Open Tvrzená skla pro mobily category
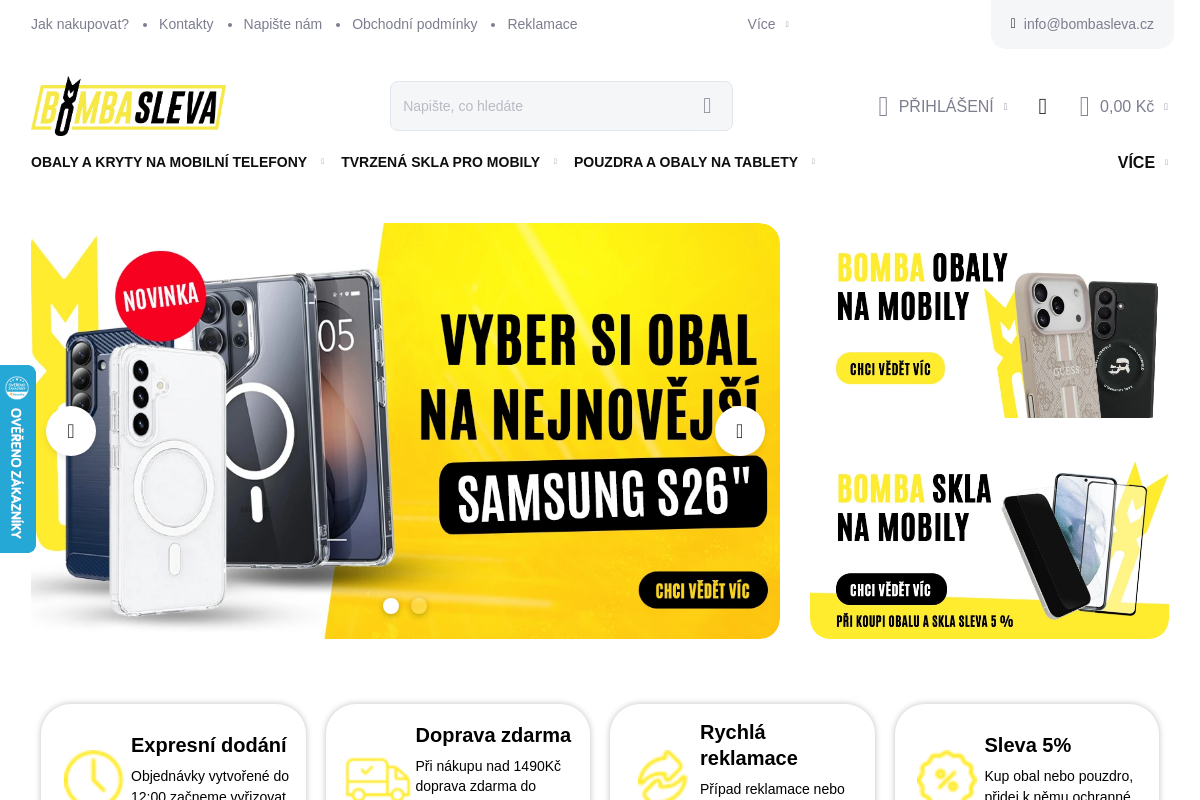Screen dimensions: 1200x800 (x=440, y=162)
